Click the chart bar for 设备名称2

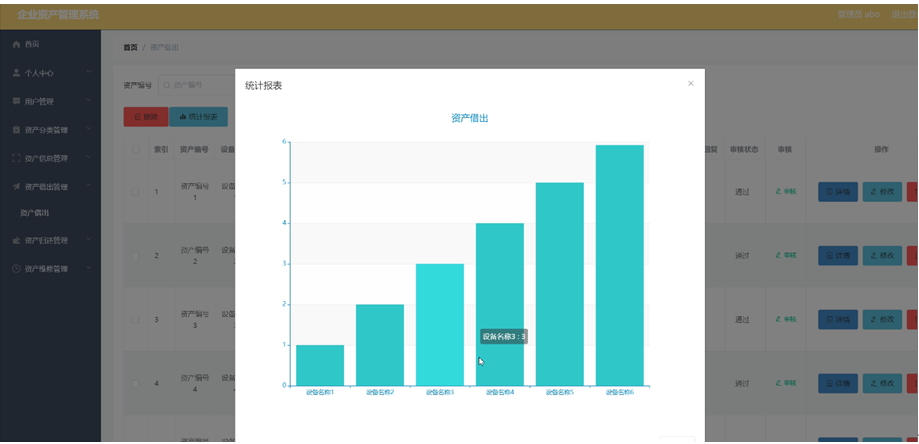pos(380,345)
